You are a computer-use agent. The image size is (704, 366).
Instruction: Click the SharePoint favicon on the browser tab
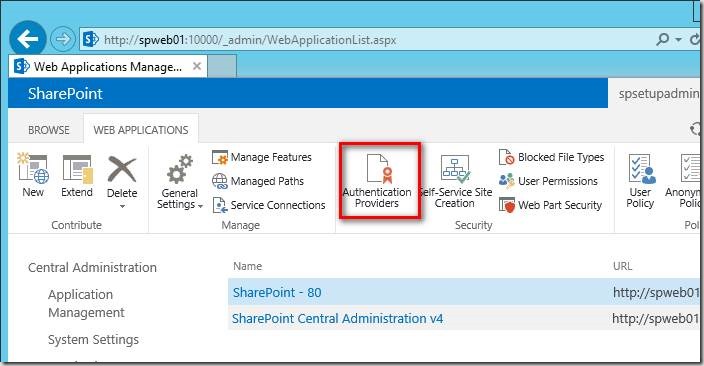click(x=22, y=66)
